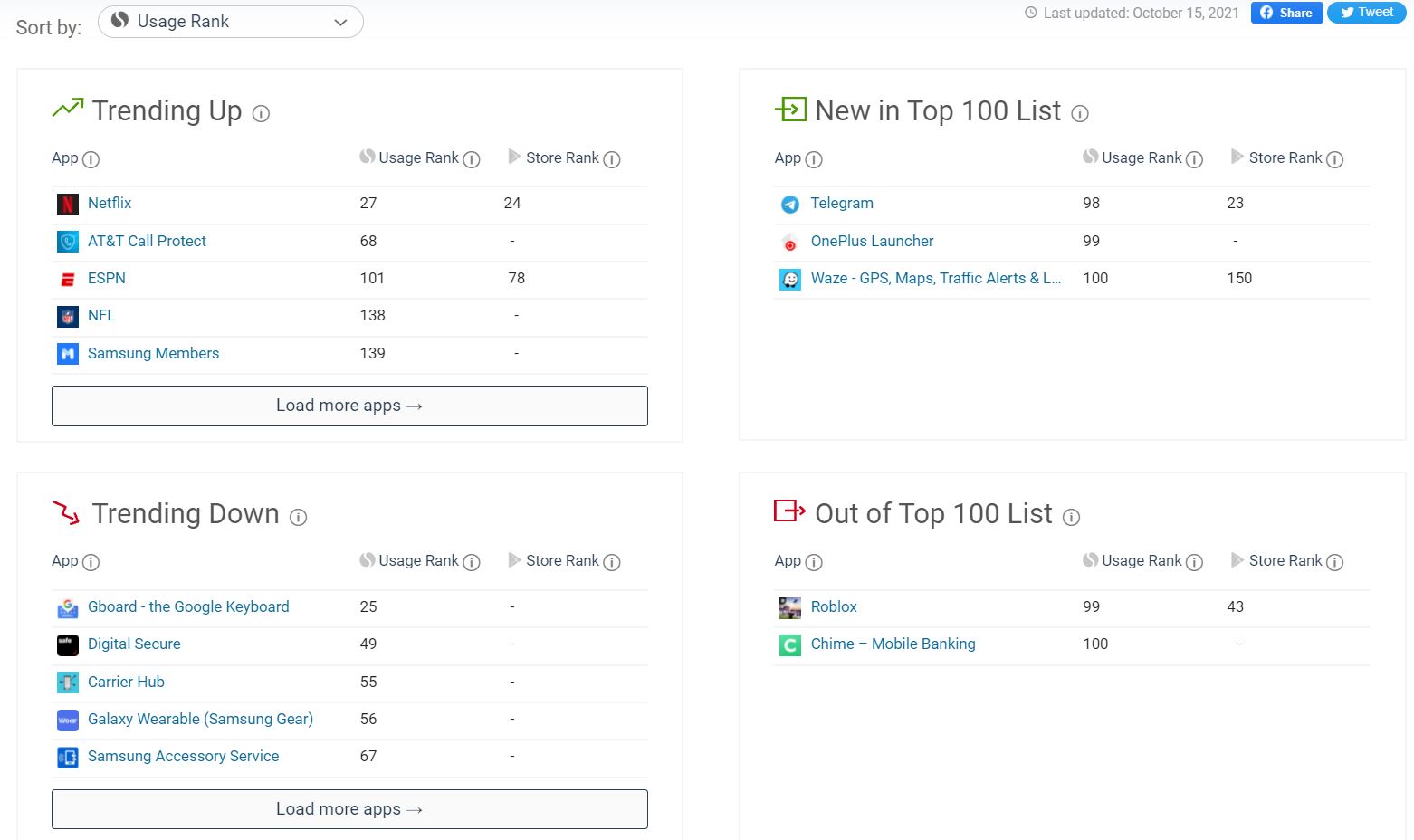Click the Last updated October 15, 2021 text
Screen dimensions: 1414x840
point(1141,13)
